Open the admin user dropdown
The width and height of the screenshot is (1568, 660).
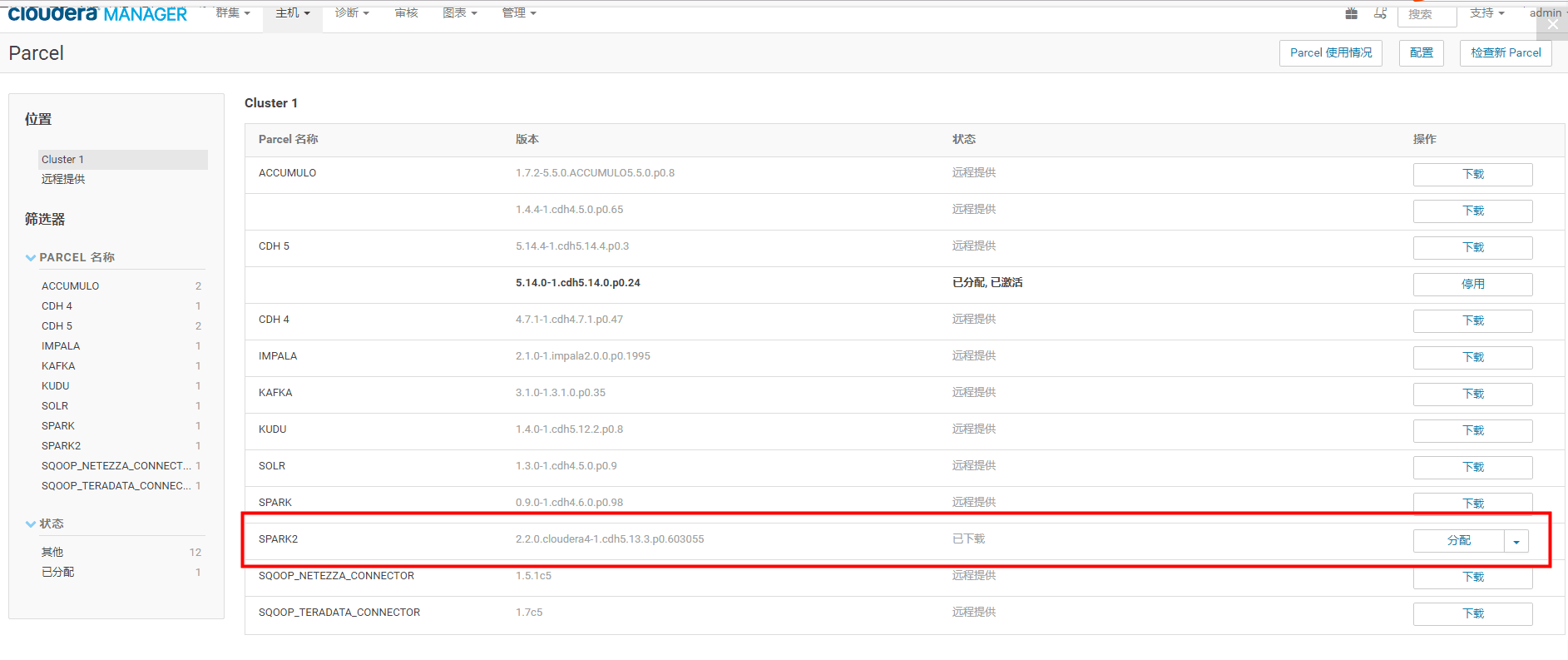pos(1547,12)
